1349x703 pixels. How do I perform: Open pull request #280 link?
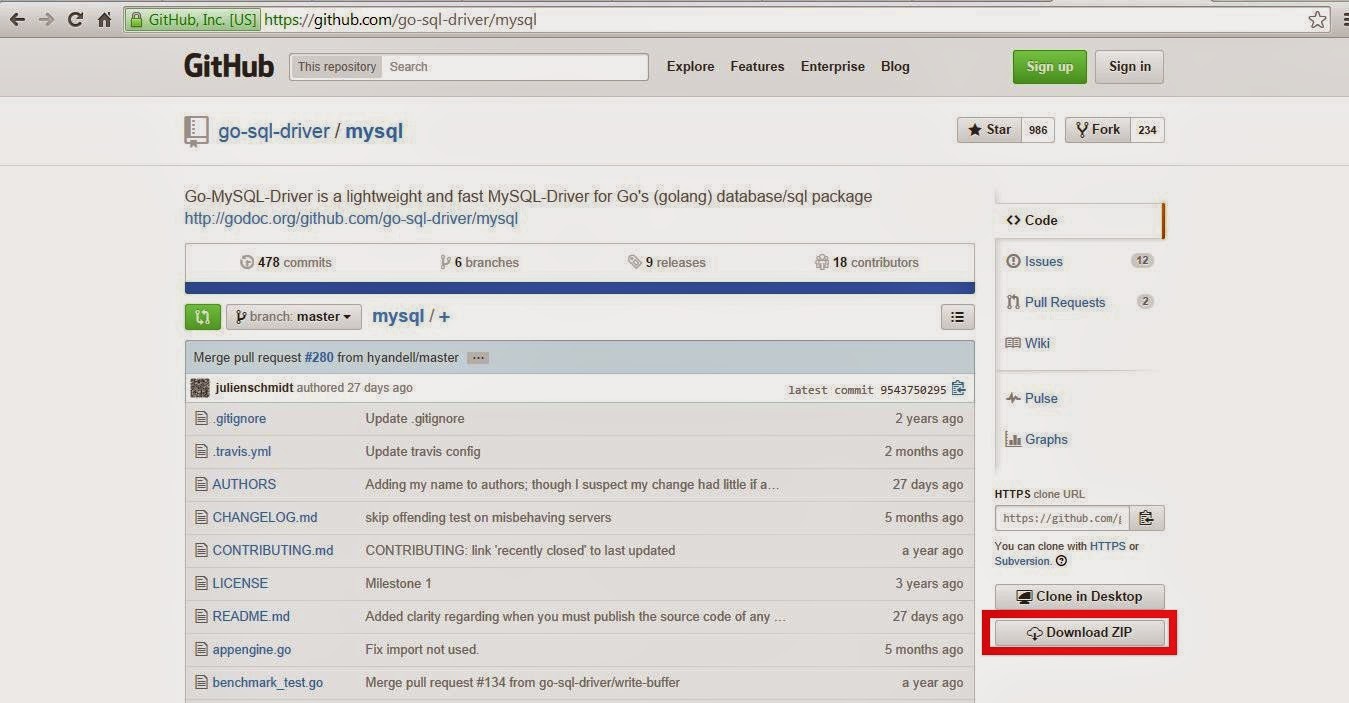pyautogui.click(x=319, y=357)
